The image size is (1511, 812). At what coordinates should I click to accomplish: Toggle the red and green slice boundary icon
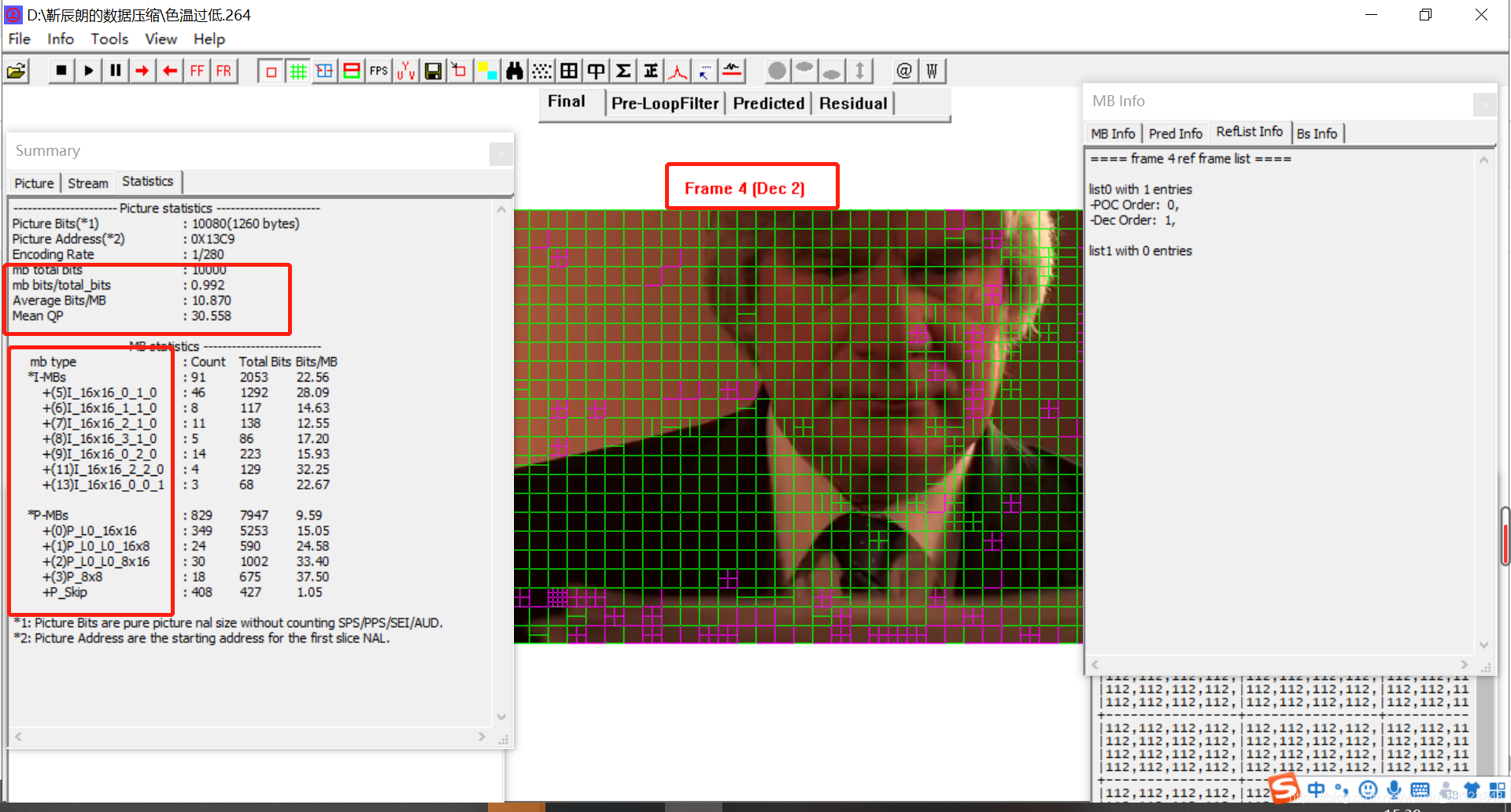[352, 72]
